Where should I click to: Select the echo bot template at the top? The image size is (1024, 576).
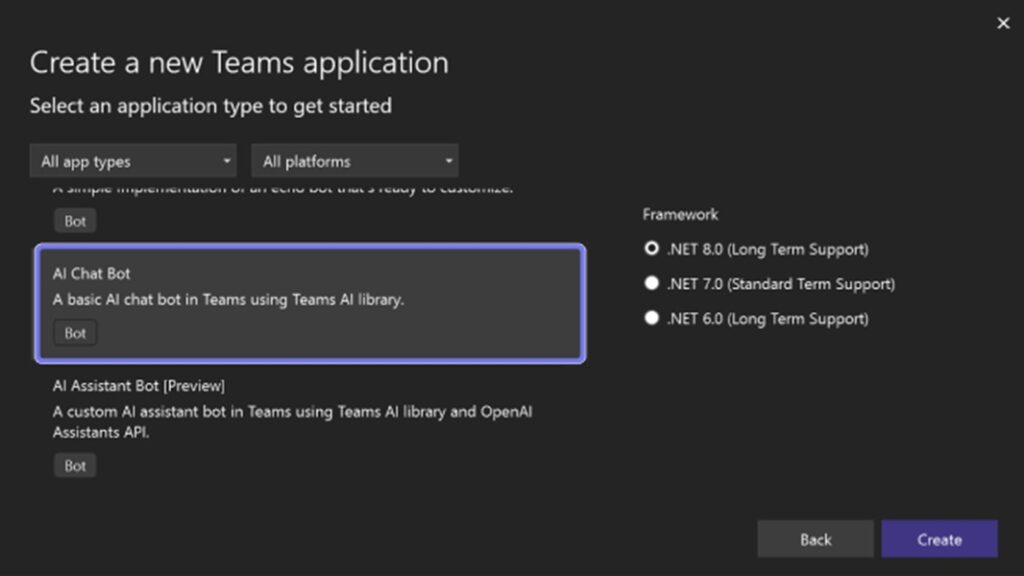(x=313, y=200)
